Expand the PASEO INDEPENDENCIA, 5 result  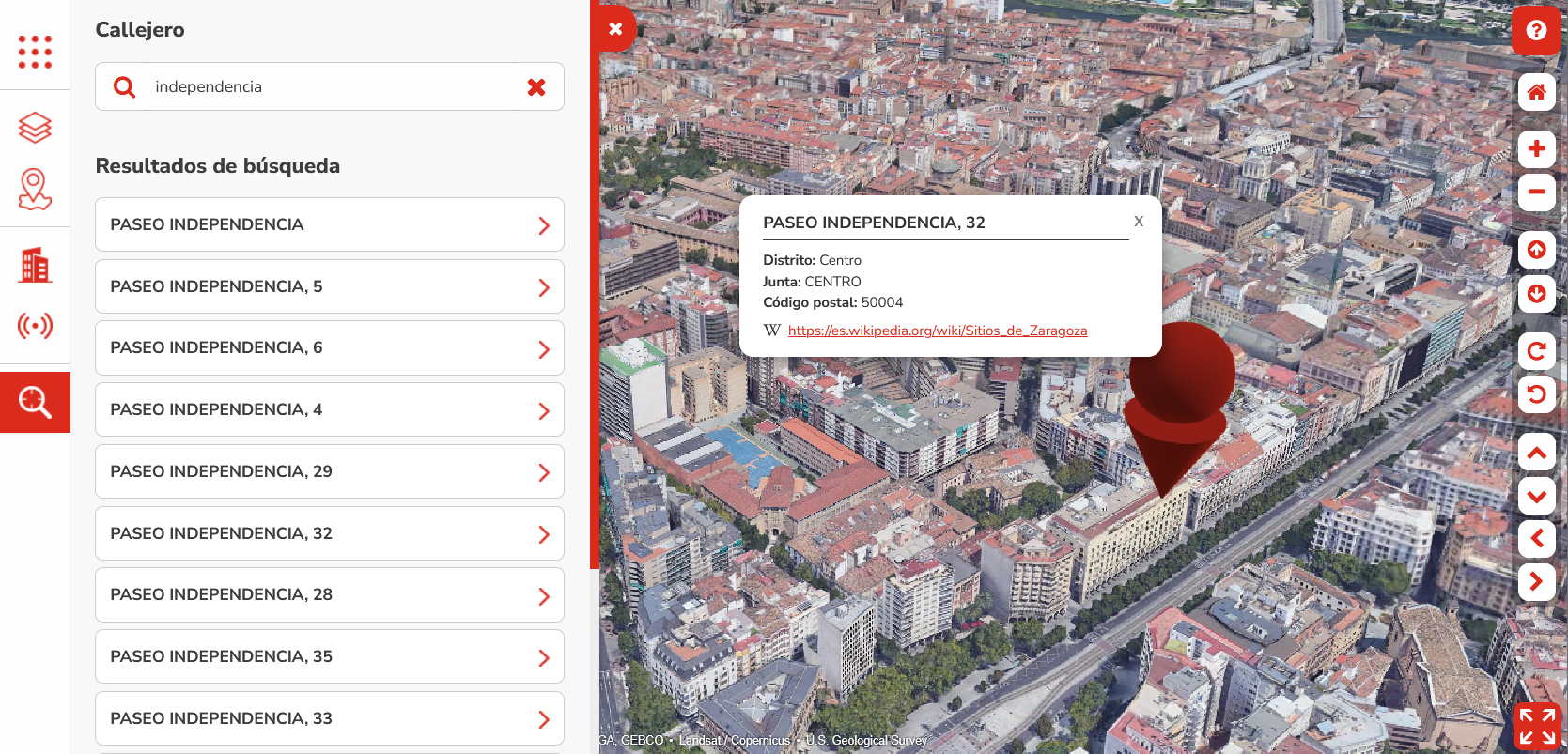[x=329, y=286]
